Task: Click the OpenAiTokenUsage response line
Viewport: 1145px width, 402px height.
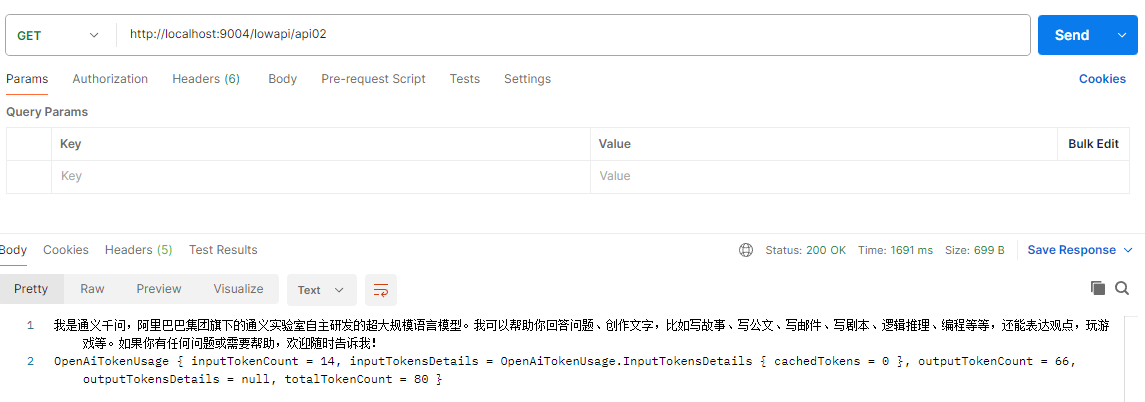Action: [565, 370]
